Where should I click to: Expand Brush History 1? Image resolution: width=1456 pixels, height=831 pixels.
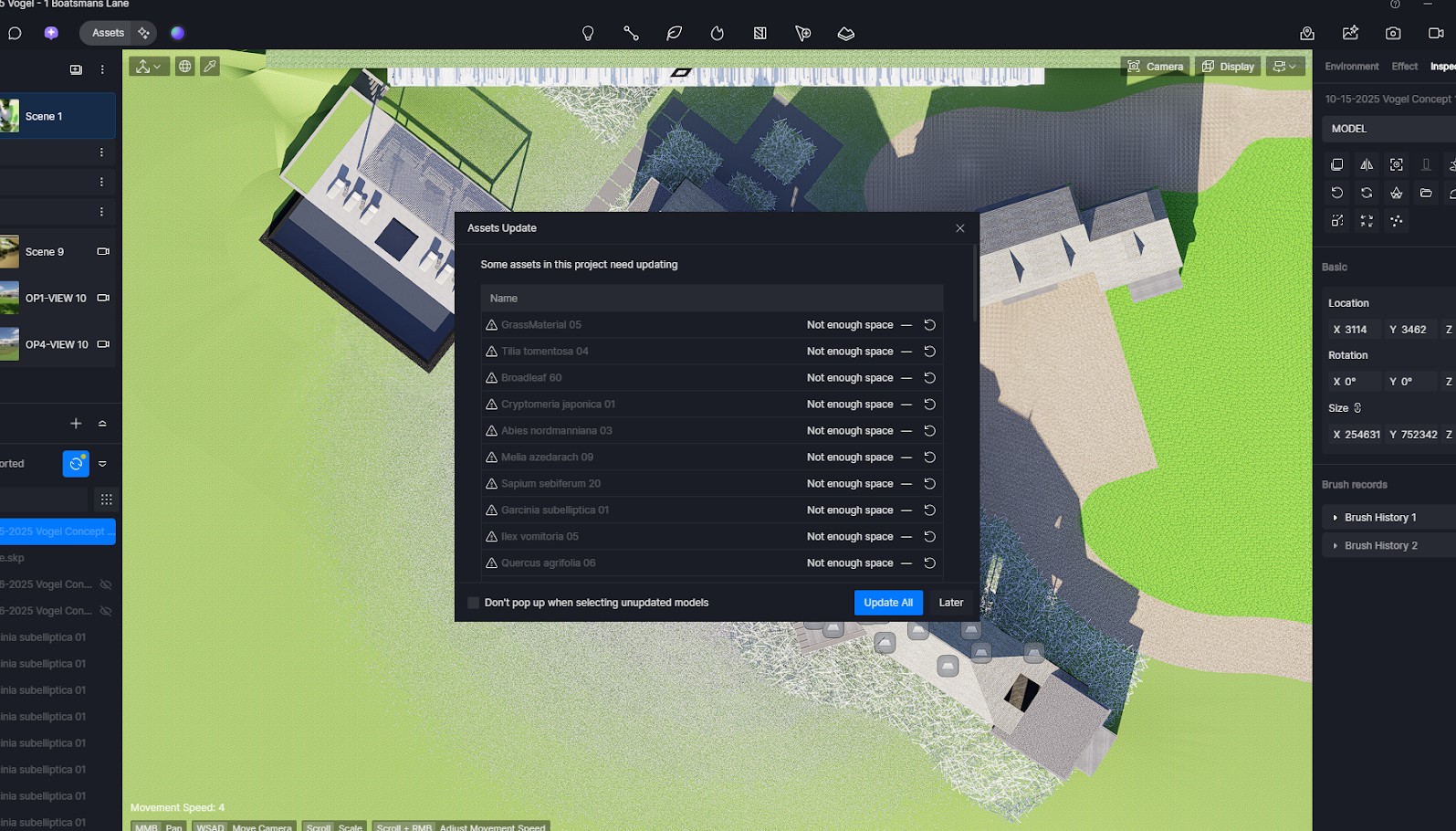1336,518
